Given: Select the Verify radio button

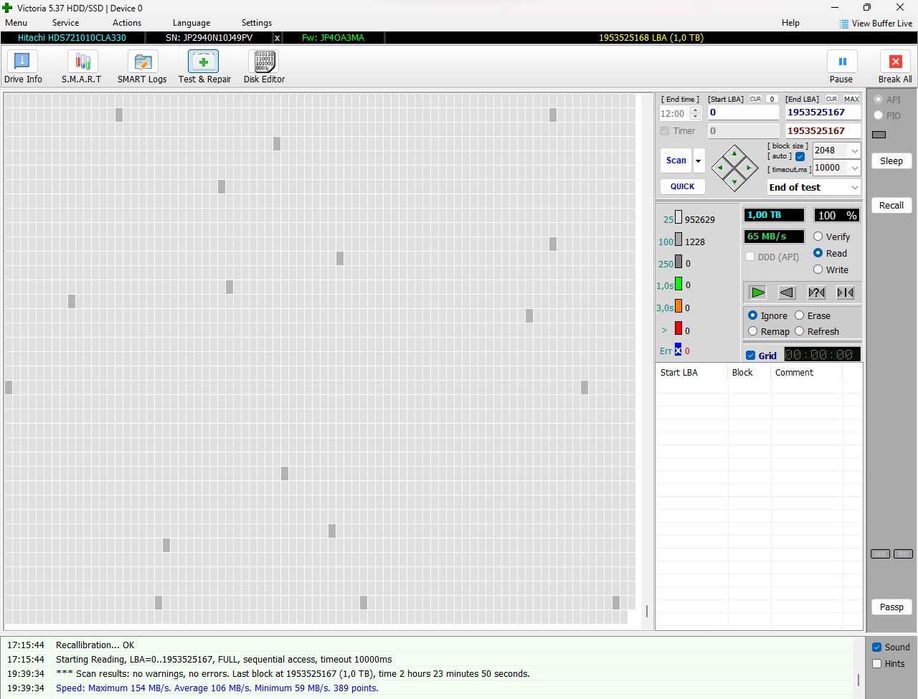Looking at the screenshot, I should click(818, 237).
